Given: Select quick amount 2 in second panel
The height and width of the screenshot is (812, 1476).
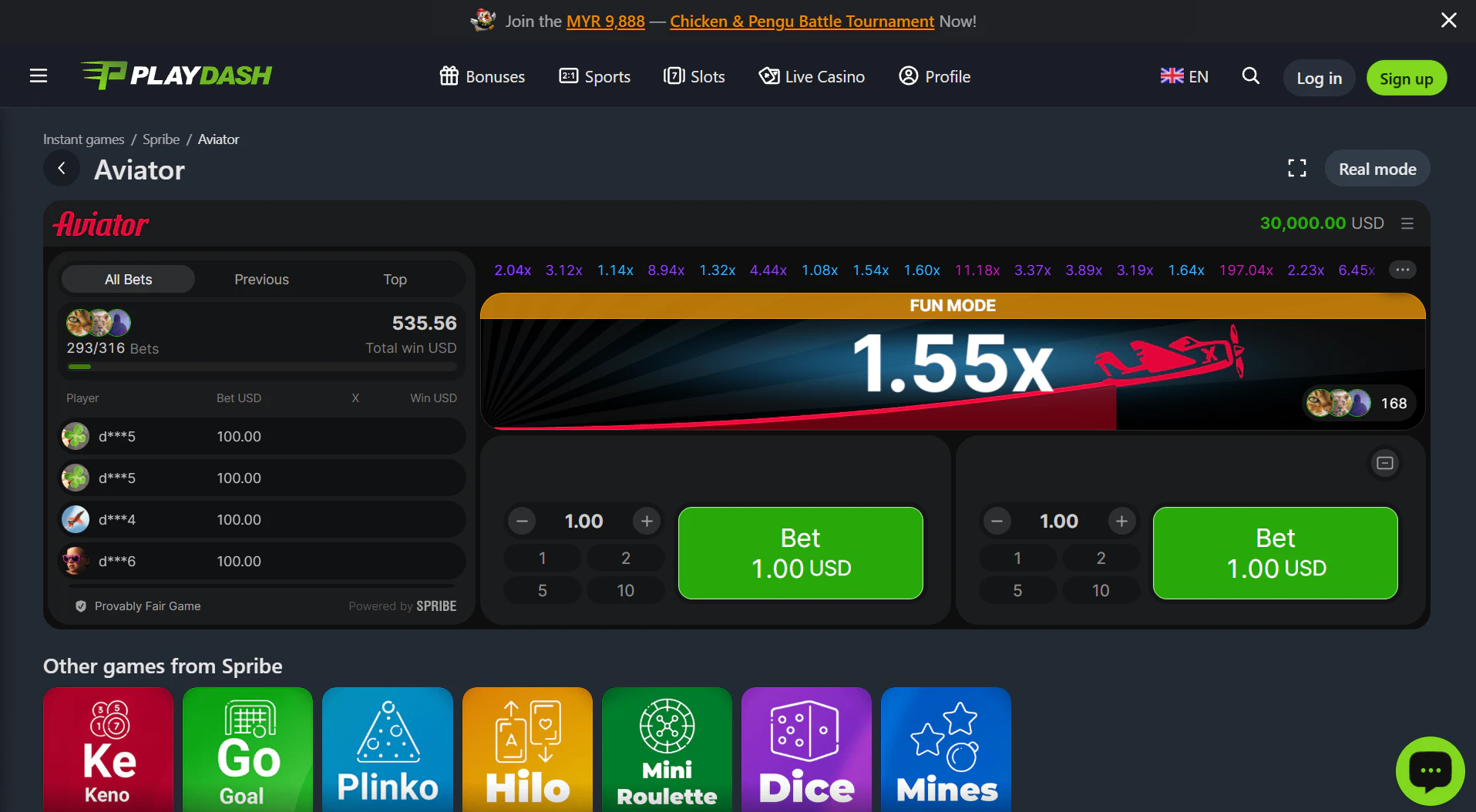Looking at the screenshot, I should (1101, 558).
